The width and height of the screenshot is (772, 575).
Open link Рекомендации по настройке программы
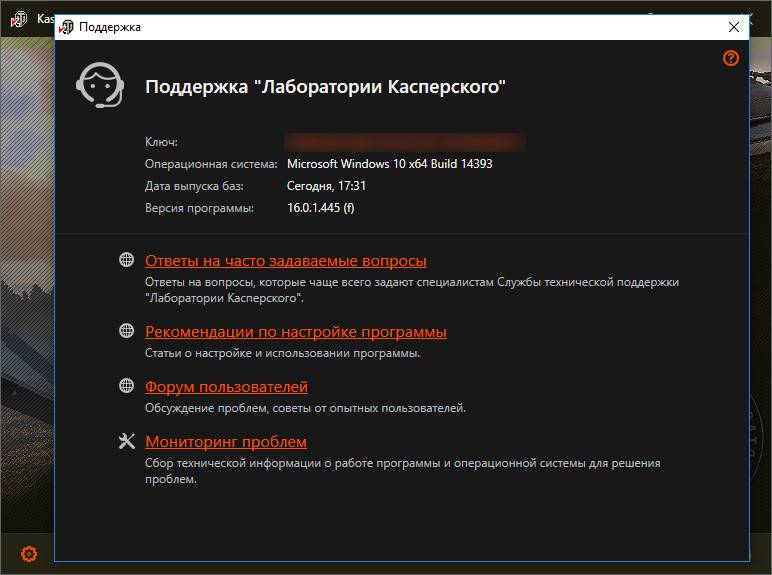point(295,332)
